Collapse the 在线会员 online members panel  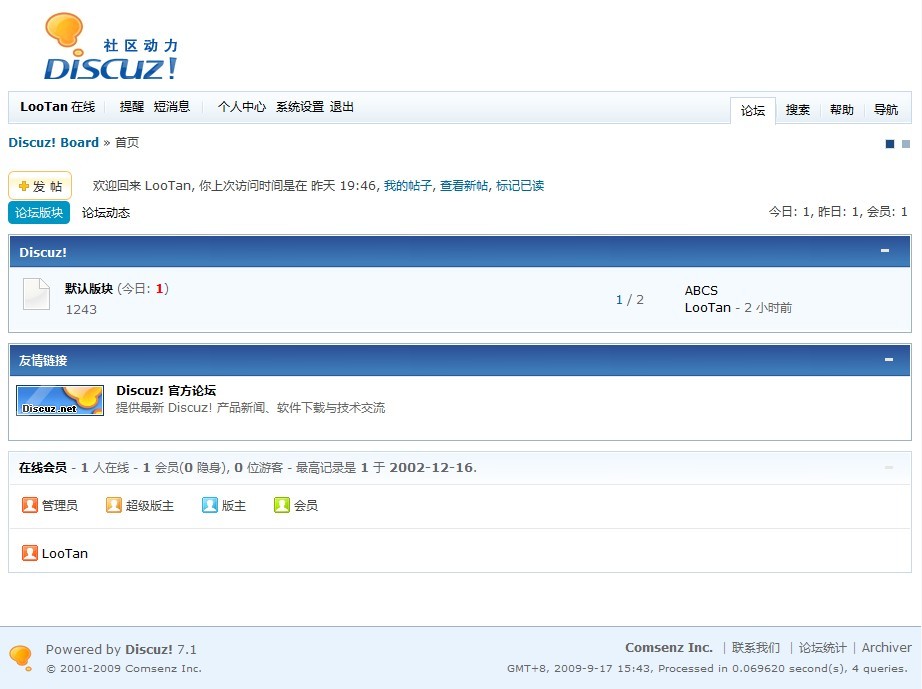point(888,467)
